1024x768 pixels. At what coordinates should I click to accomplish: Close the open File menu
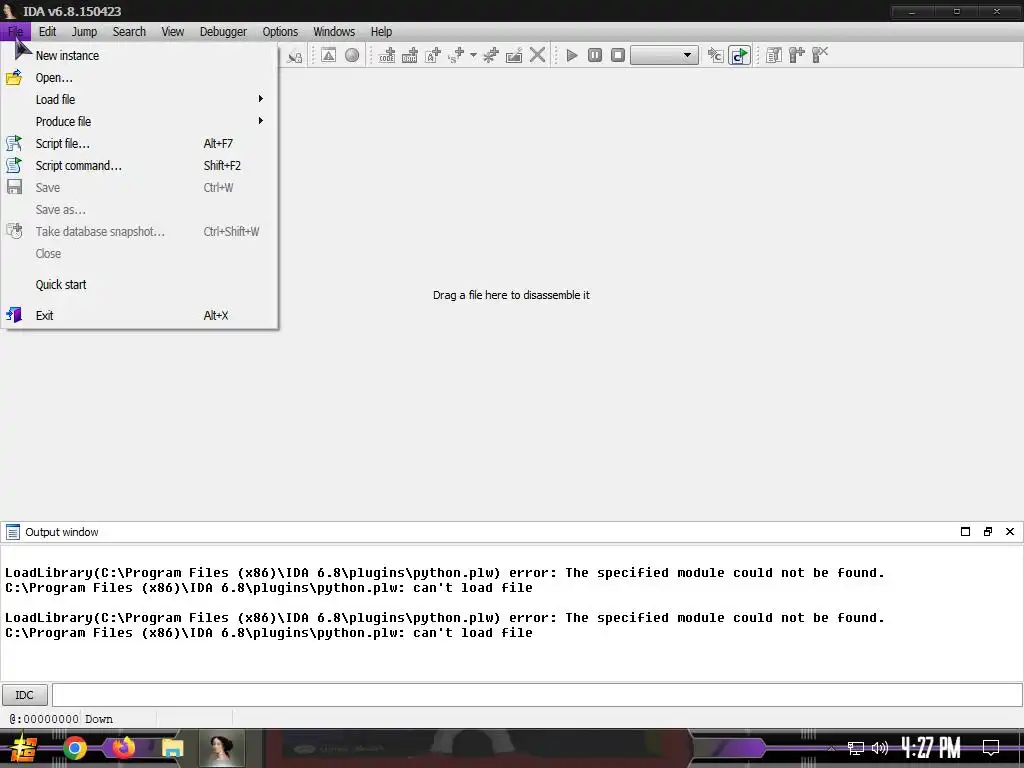(15, 31)
